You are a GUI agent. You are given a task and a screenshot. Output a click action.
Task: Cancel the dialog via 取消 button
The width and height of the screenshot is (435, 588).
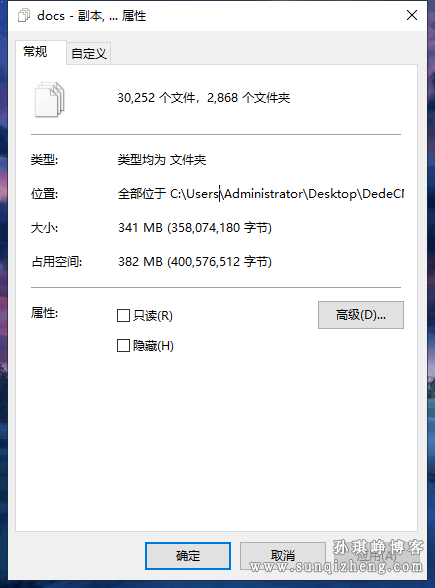282,555
